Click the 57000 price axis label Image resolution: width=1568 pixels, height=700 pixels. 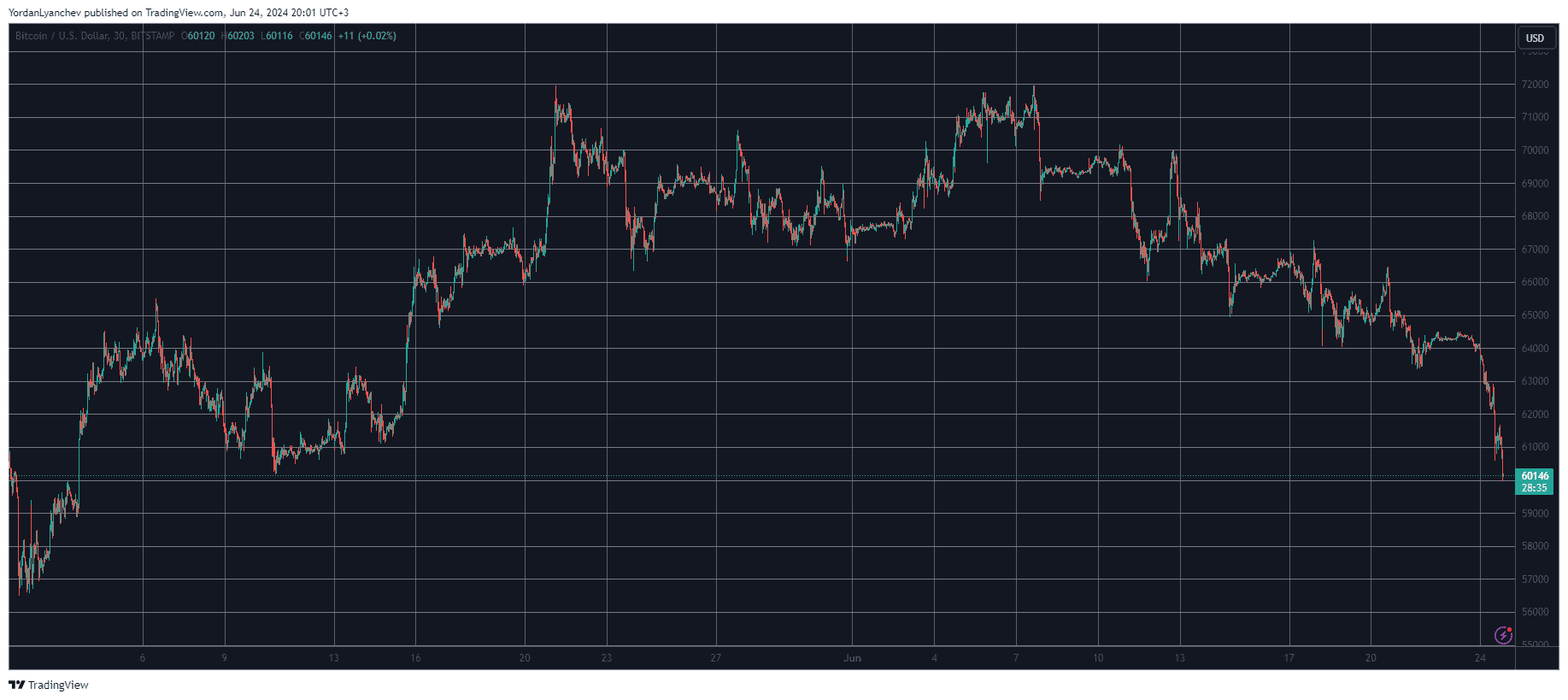tap(1535, 579)
